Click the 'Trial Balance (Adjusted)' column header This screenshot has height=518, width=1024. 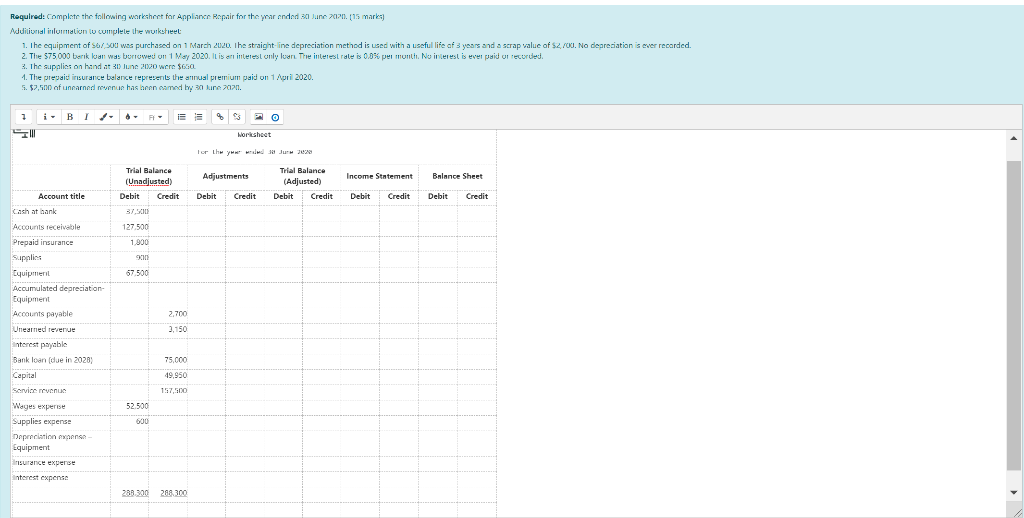click(302, 176)
